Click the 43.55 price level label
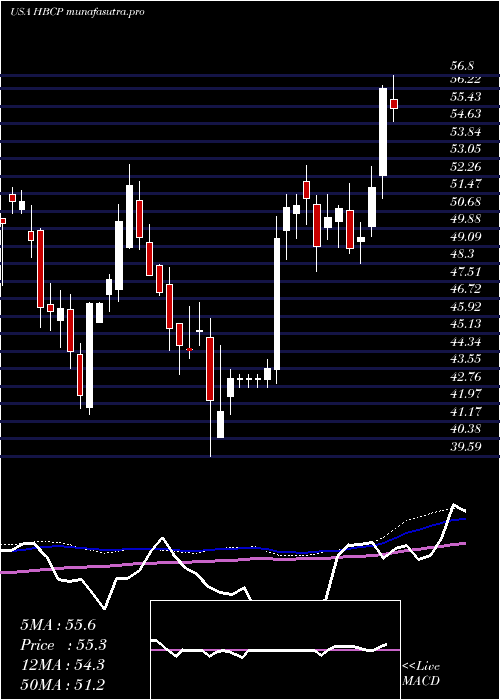Viewport: 500px width, 700px height. point(465,359)
